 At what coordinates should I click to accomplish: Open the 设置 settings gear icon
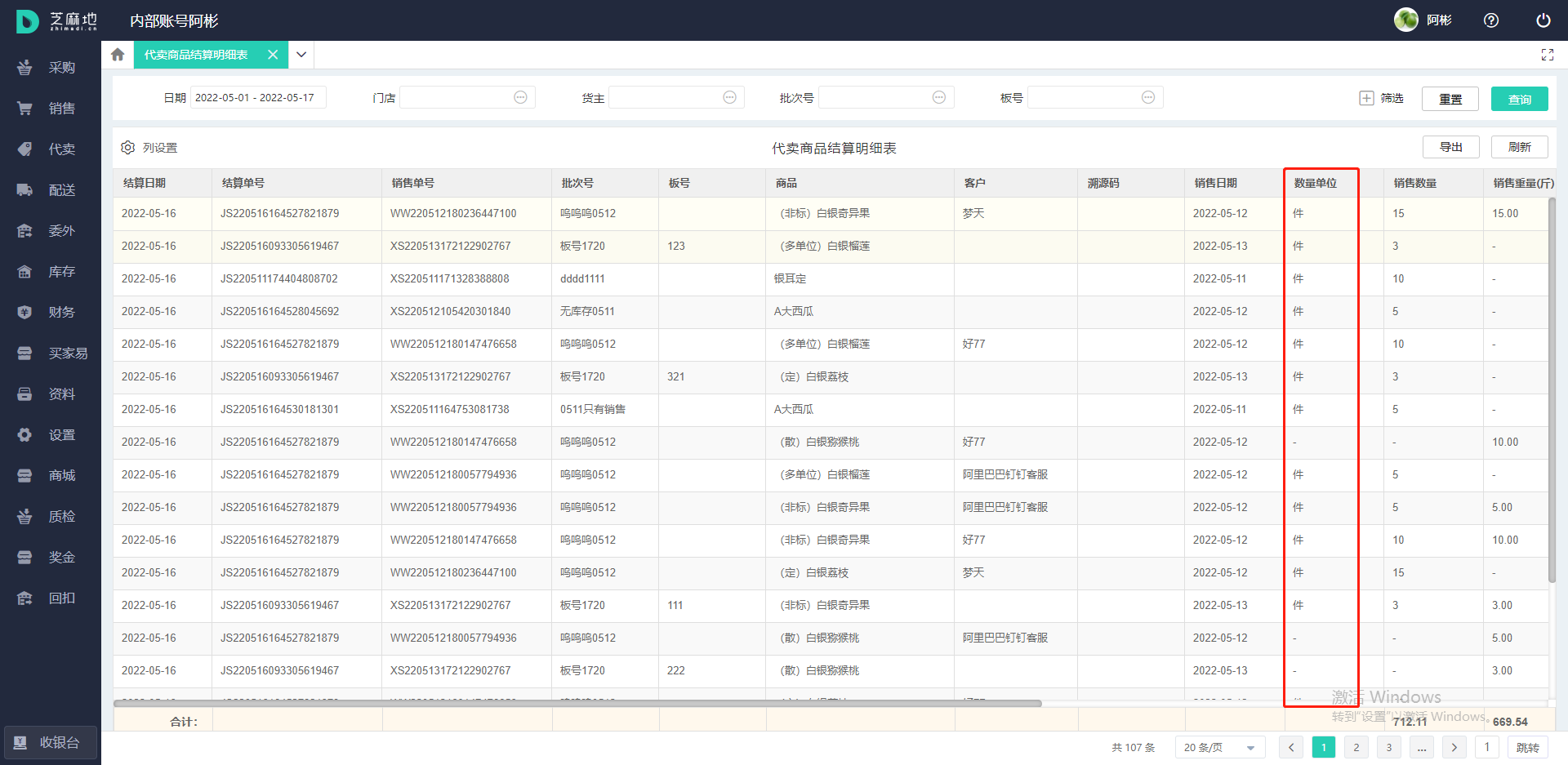(24, 434)
